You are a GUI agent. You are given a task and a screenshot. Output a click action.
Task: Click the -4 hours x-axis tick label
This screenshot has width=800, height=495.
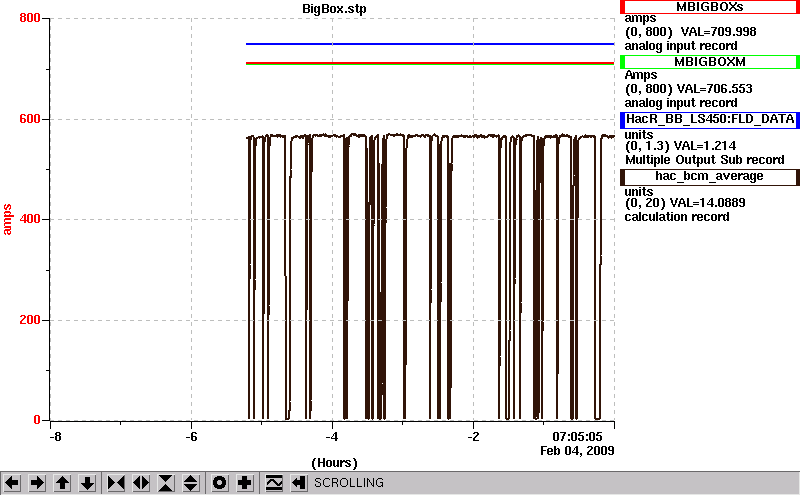pyautogui.click(x=332, y=437)
